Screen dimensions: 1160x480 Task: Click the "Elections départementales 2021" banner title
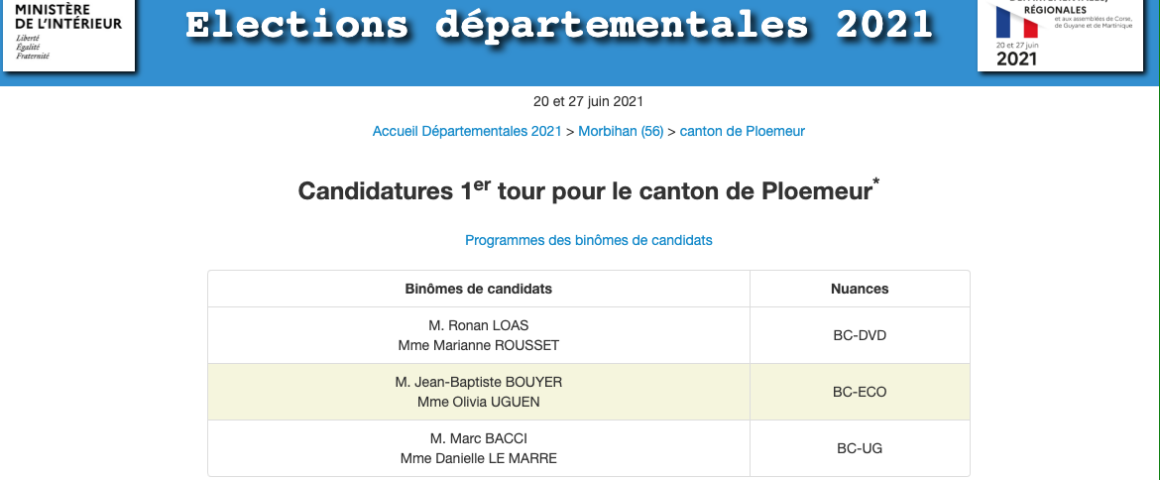(559, 26)
